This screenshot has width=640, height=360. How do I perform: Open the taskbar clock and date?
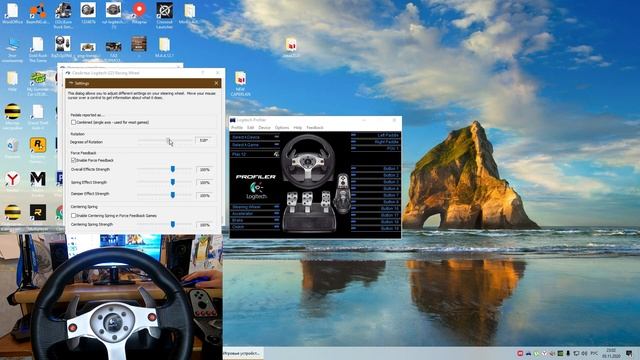click(611, 353)
